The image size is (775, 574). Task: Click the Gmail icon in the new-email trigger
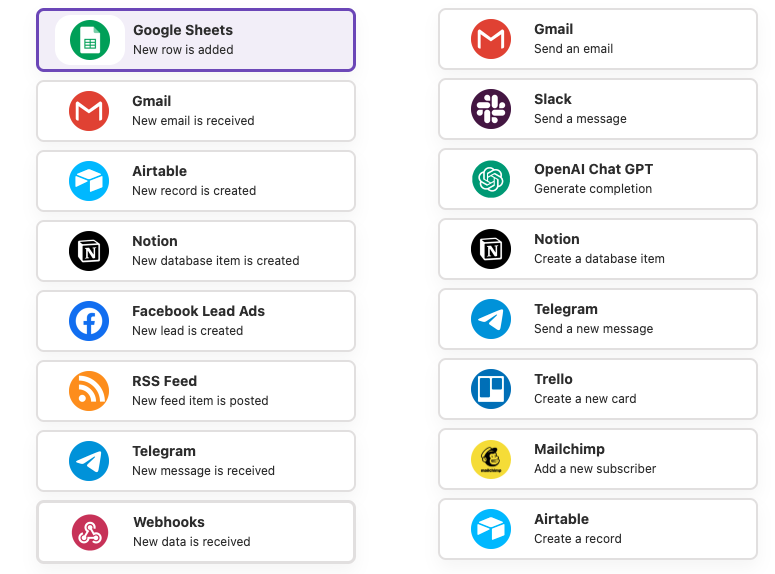[x=89, y=111]
